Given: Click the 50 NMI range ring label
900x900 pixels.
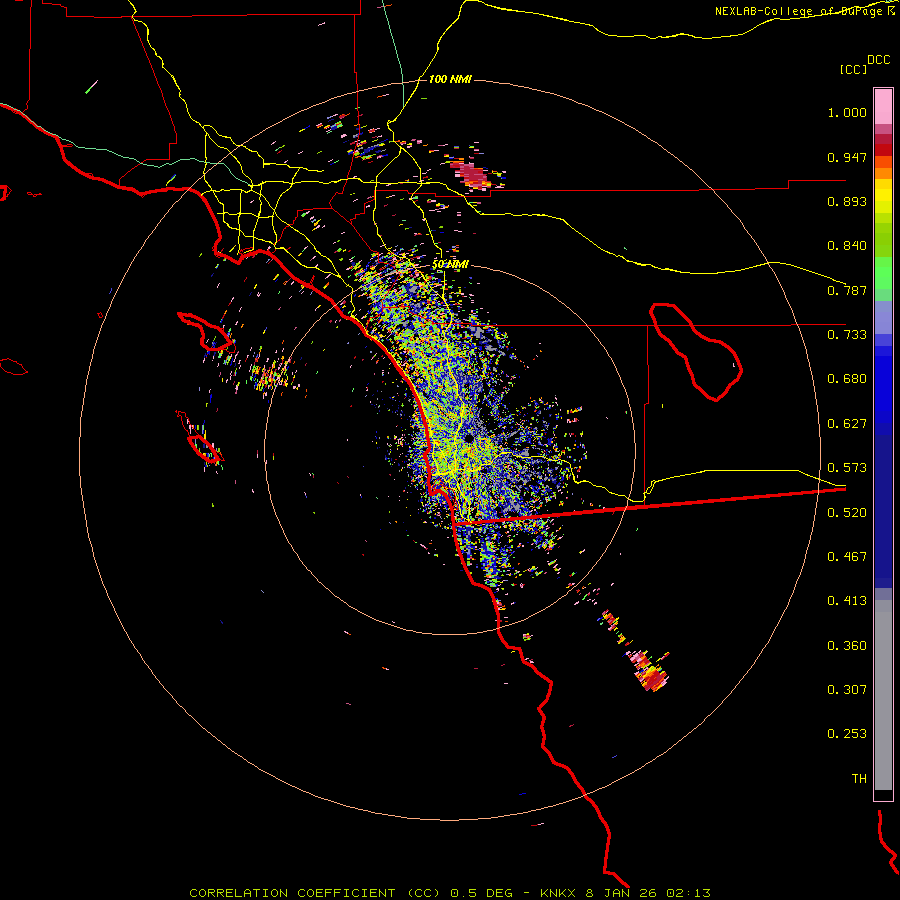Looking at the screenshot, I should (451, 265).
